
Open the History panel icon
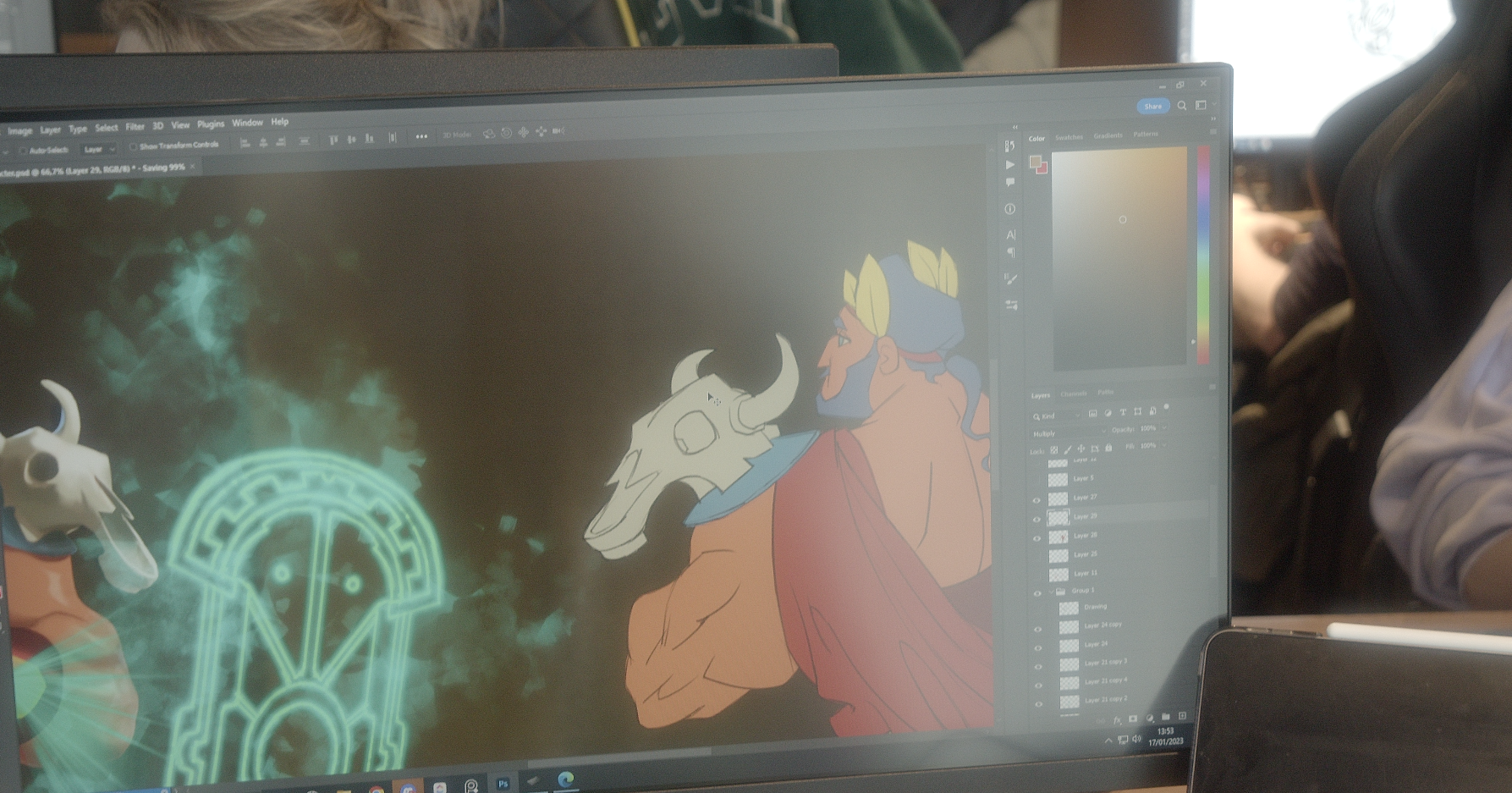[x=1009, y=146]
